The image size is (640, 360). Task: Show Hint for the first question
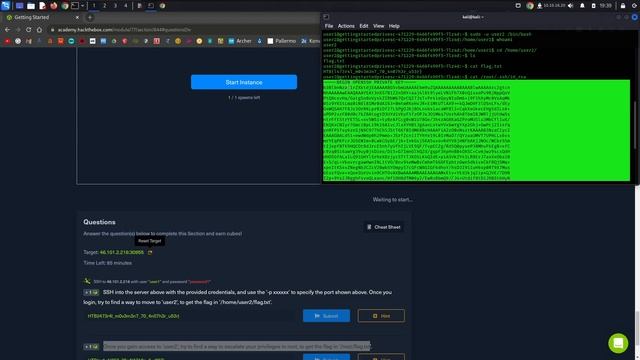tap(381, 316)
